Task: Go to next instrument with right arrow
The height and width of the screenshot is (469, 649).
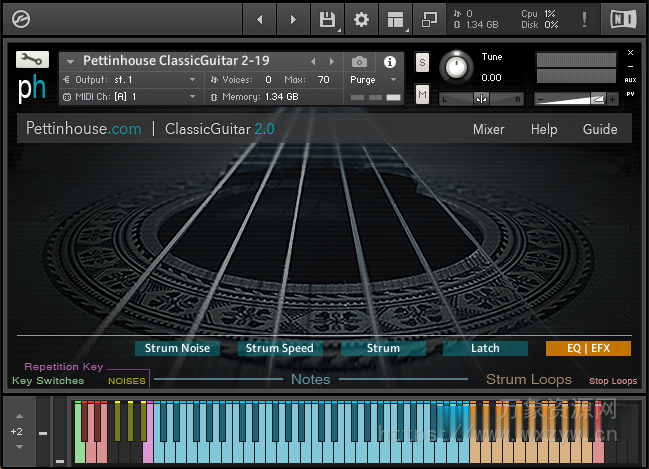Action: (293, 19)
